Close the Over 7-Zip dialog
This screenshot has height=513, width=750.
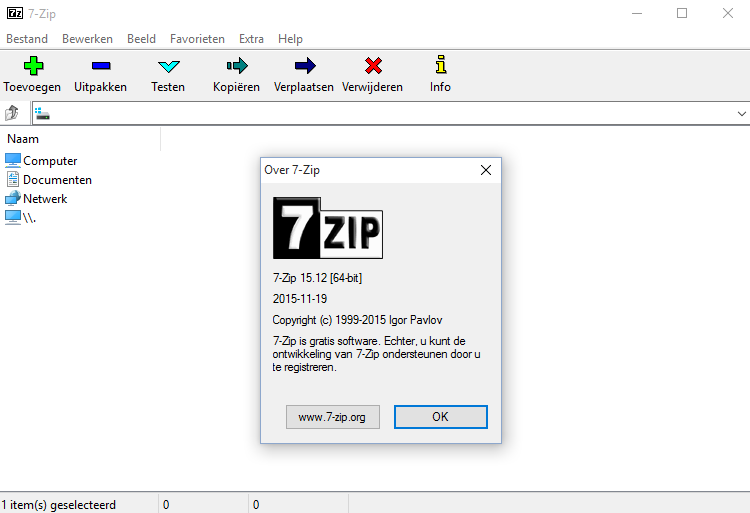point(486,170)
